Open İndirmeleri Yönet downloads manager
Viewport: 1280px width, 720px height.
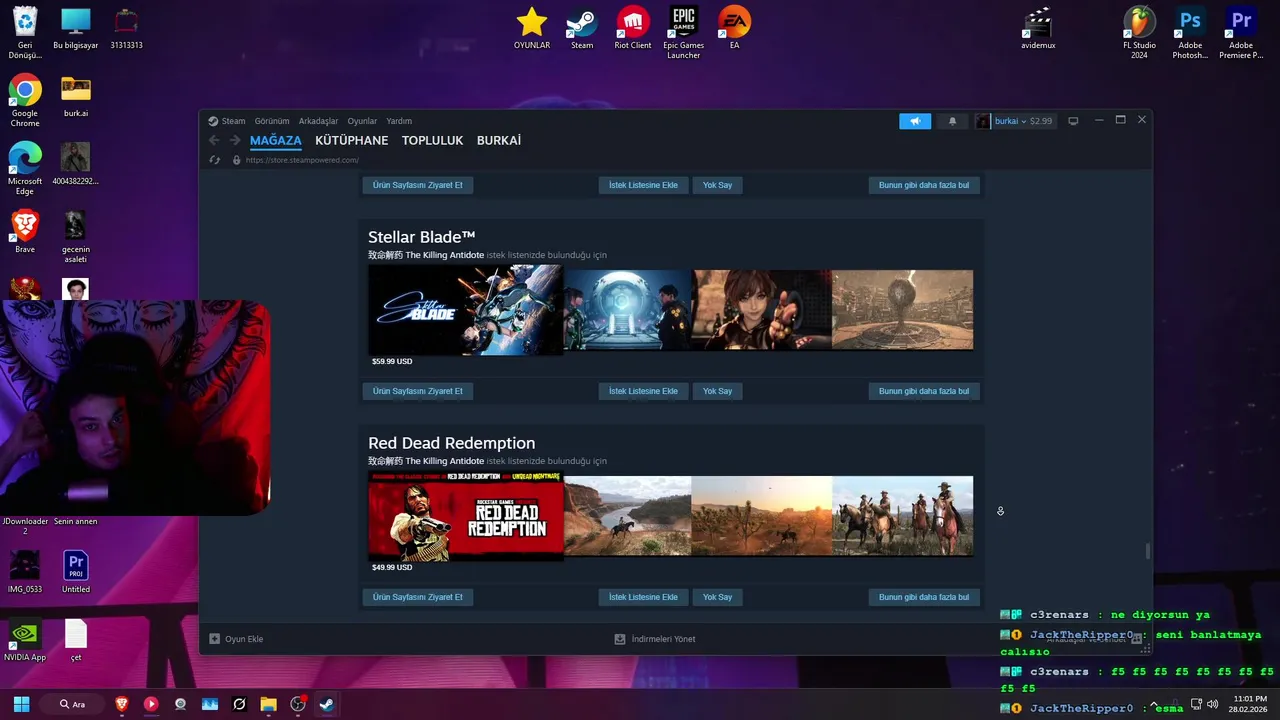655,639
